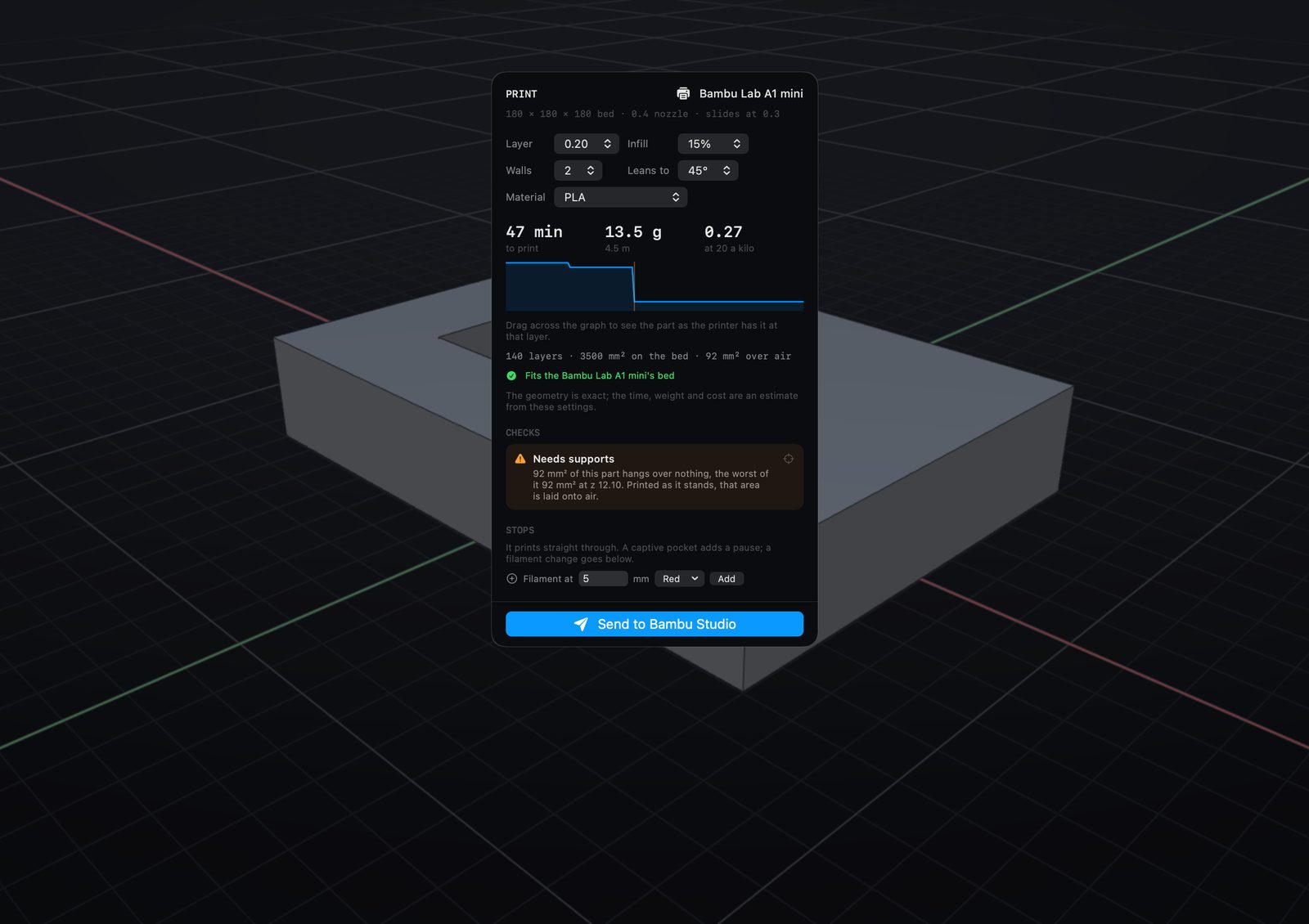The height and width of the screenshot is (924, 1309).
Task: Click the Needs supports warning triangle icon
Action: 520,459
